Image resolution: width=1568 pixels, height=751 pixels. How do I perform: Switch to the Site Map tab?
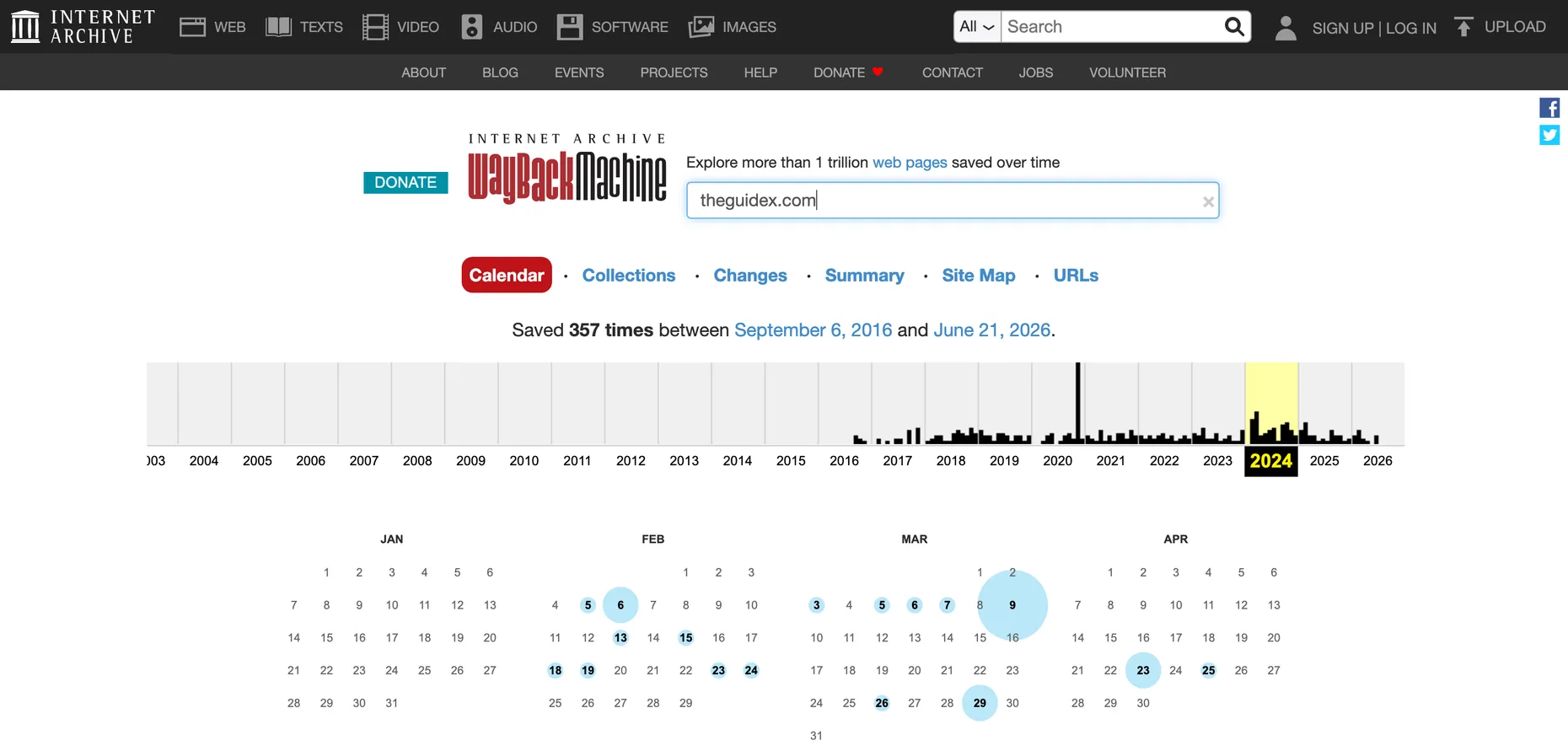pyautogui.click(x=978, y=275)
